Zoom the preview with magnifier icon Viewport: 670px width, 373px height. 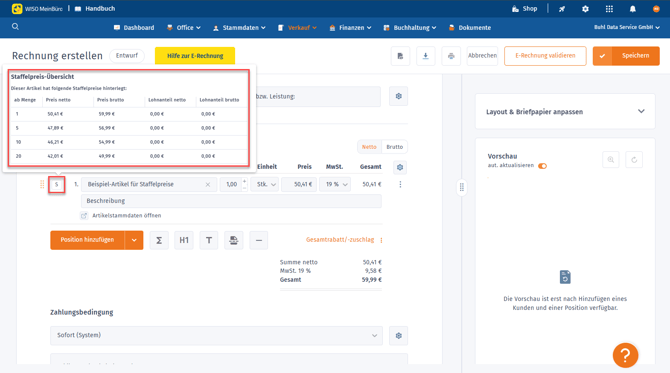coord(611,160)
